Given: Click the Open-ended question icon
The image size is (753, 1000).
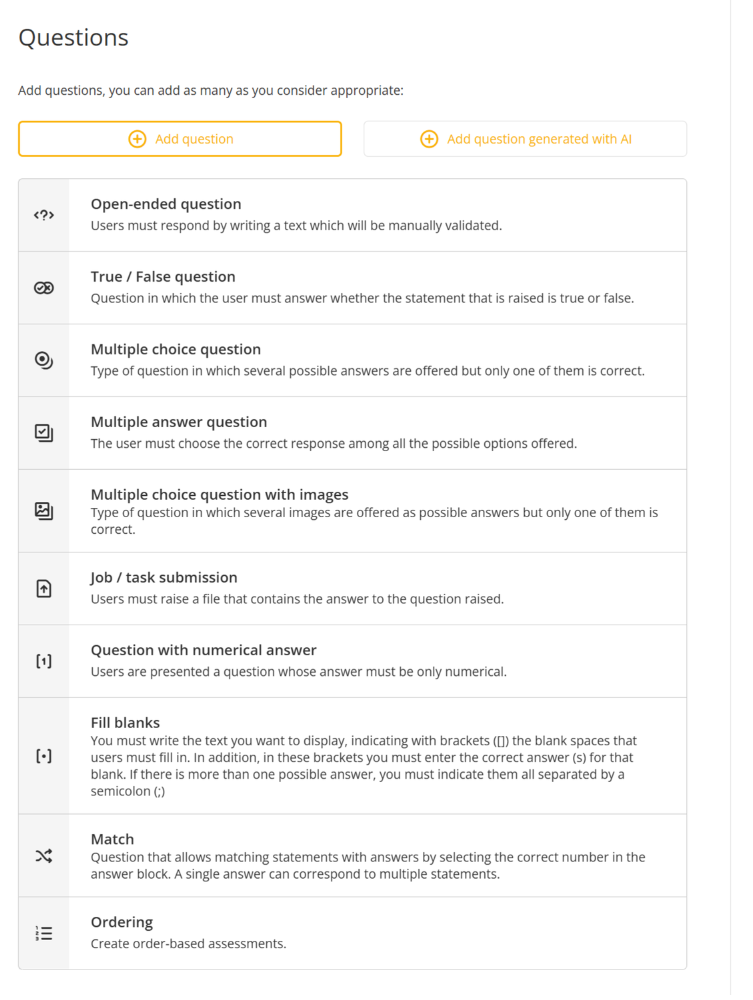Looking at the screenshot, I should pos(43,215).
